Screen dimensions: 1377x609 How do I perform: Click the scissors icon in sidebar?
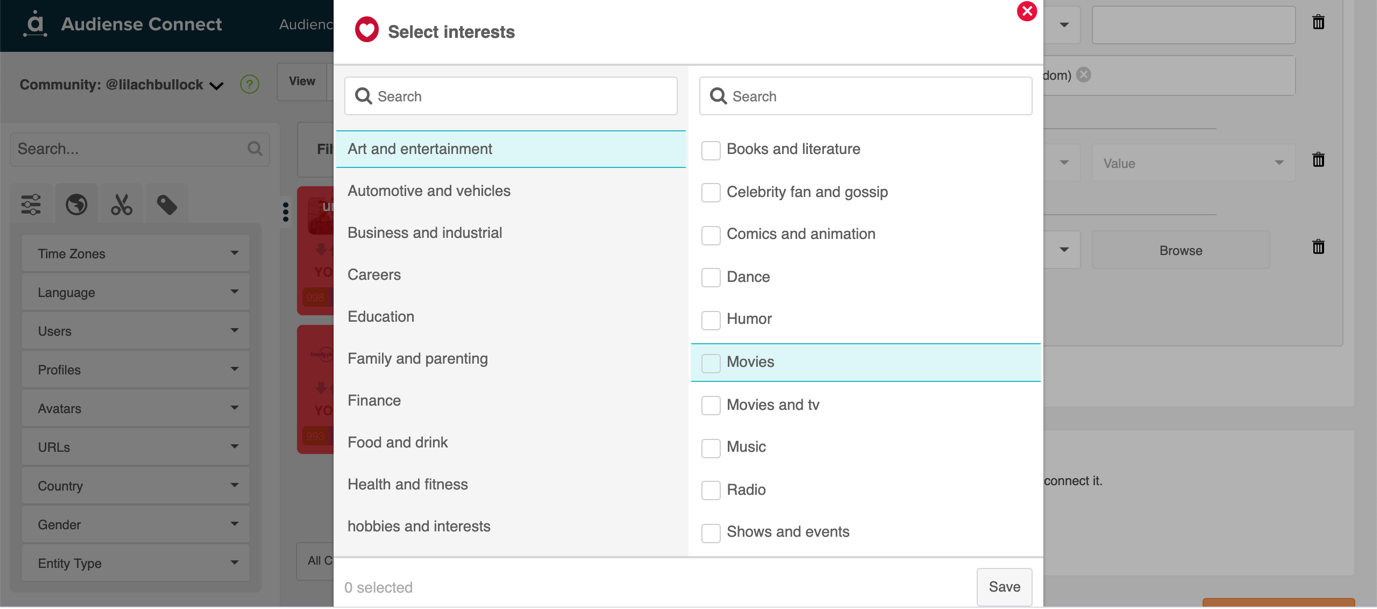point(122,205)
